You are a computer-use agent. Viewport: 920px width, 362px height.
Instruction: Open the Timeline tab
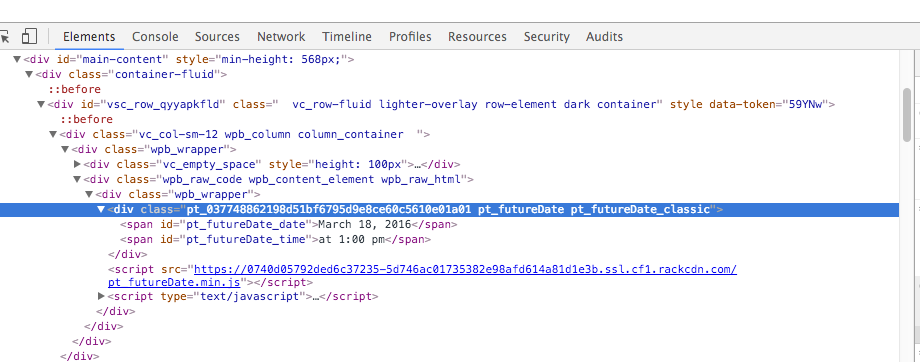(347, 36)
